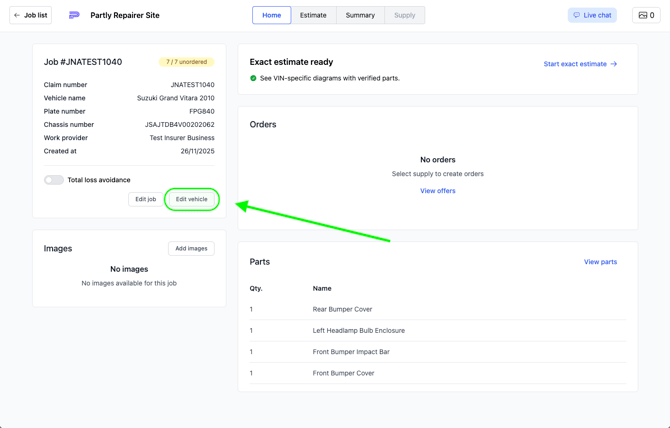Click the green verified checkmark icon
The image size is (670, 428).
(x=253, y=78)
